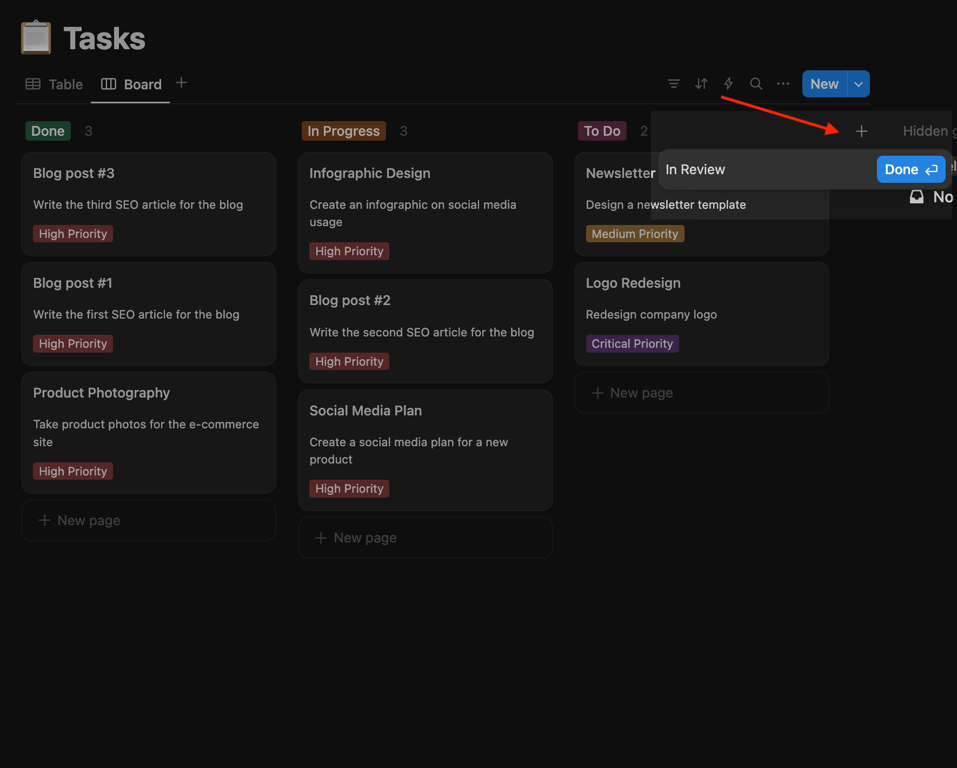The height and width of the screenshot is (768, 957).
Task: Click the filter icon in toolbar
Action: point(674,84)
